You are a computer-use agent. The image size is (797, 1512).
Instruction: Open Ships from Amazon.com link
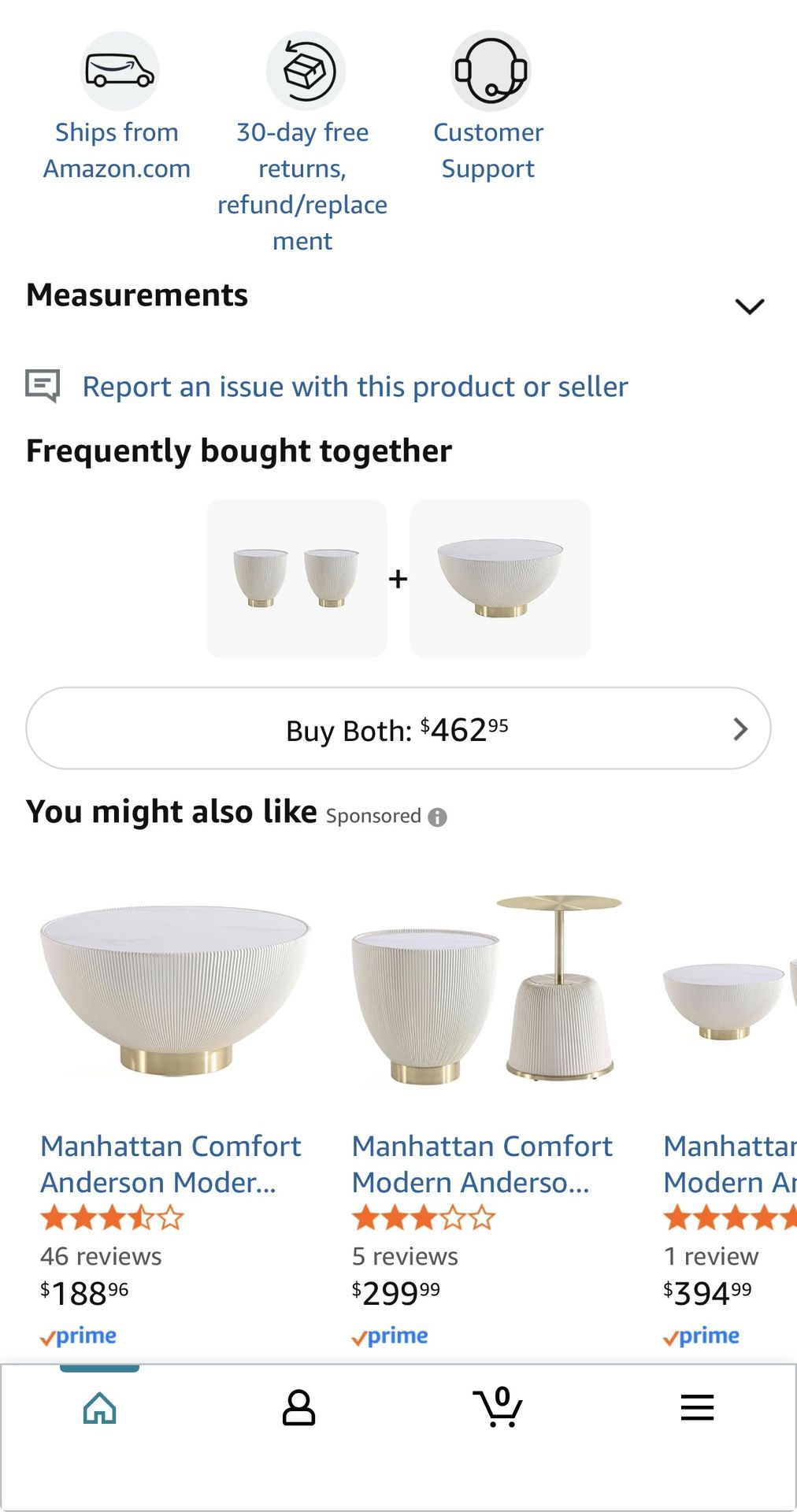click(117, 150)
